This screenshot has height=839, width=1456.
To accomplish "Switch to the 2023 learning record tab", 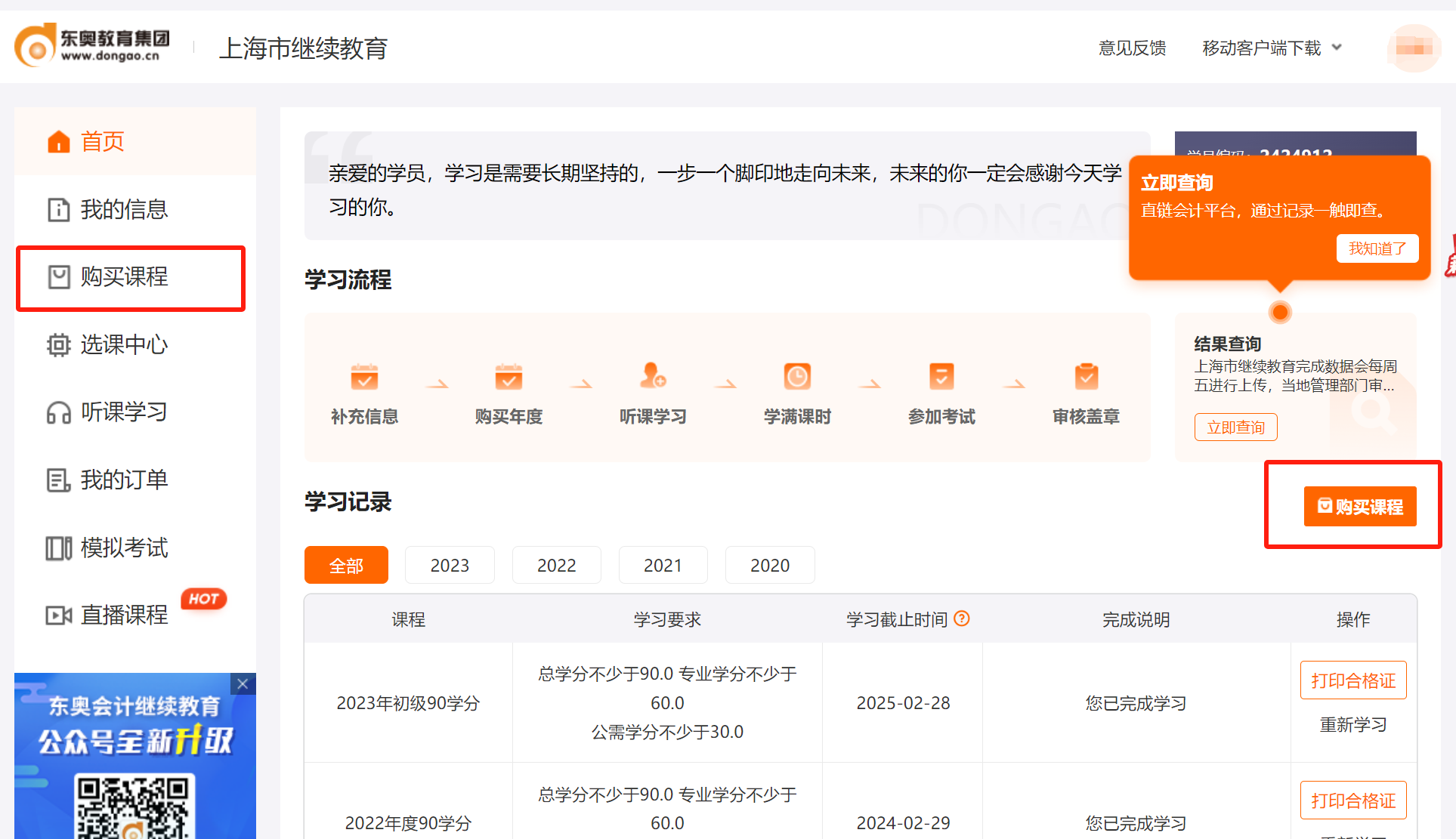I will click(450, 565).
